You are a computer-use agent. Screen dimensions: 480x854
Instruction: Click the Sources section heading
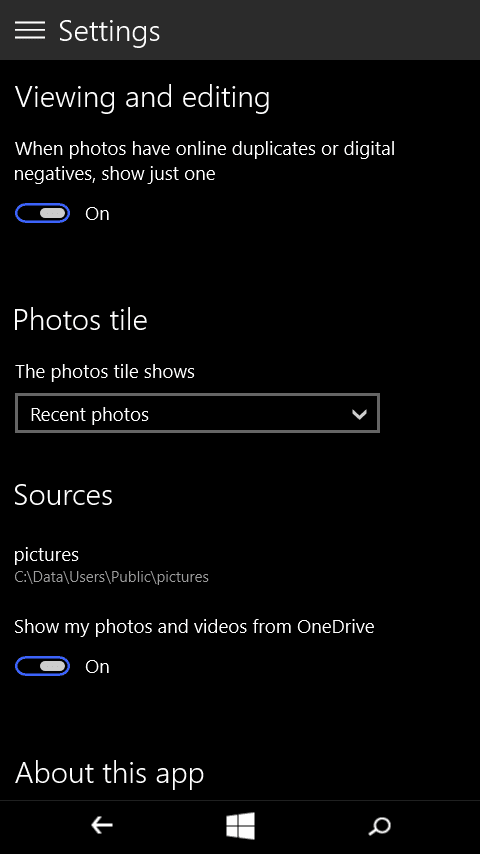(63, 495)
